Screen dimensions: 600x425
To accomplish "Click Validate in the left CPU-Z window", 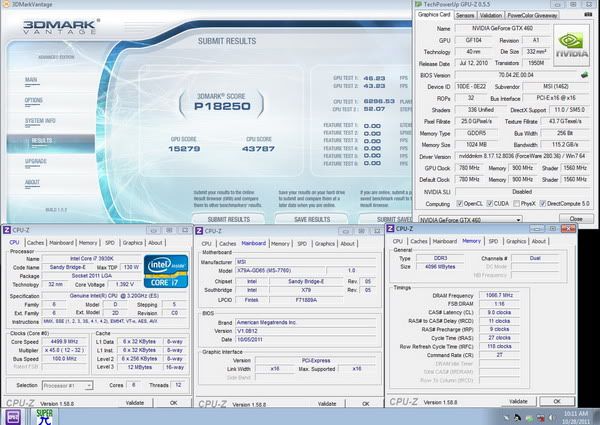I will (135, 403).
